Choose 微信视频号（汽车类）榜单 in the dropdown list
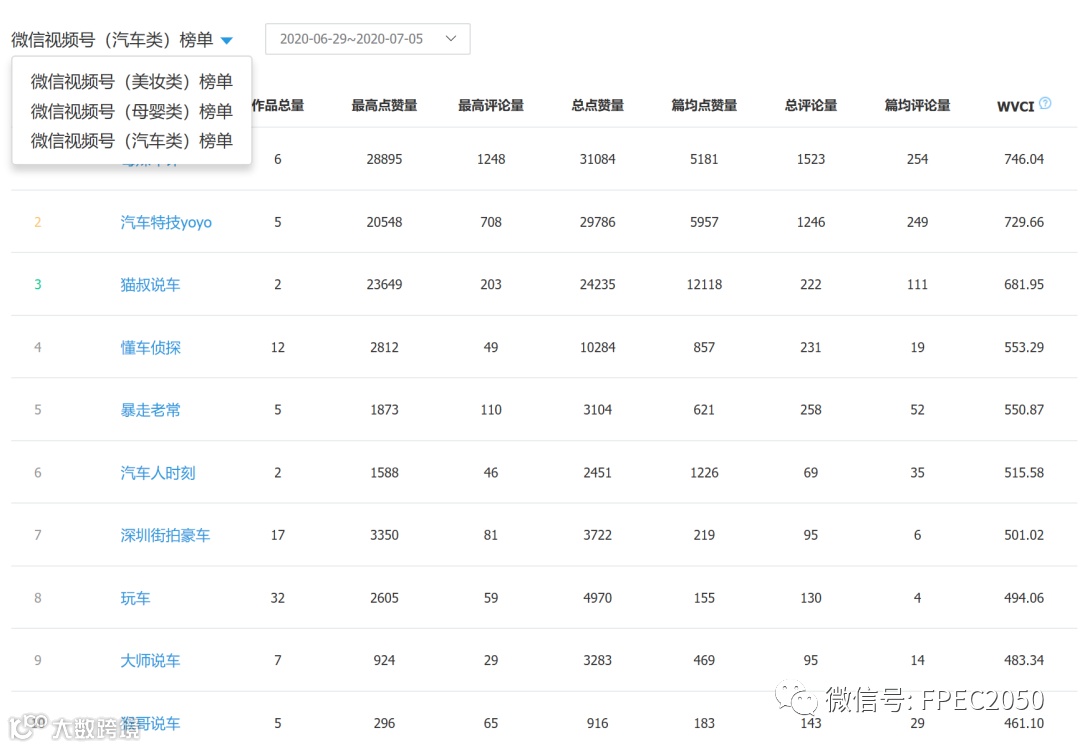 (x=132, y=141)
